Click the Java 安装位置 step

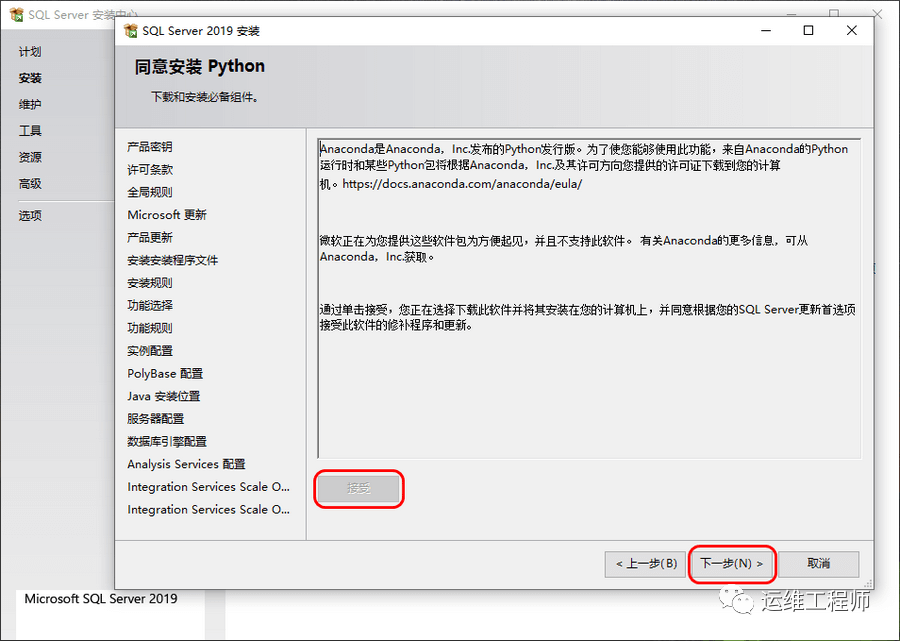[x=164, y=396]
